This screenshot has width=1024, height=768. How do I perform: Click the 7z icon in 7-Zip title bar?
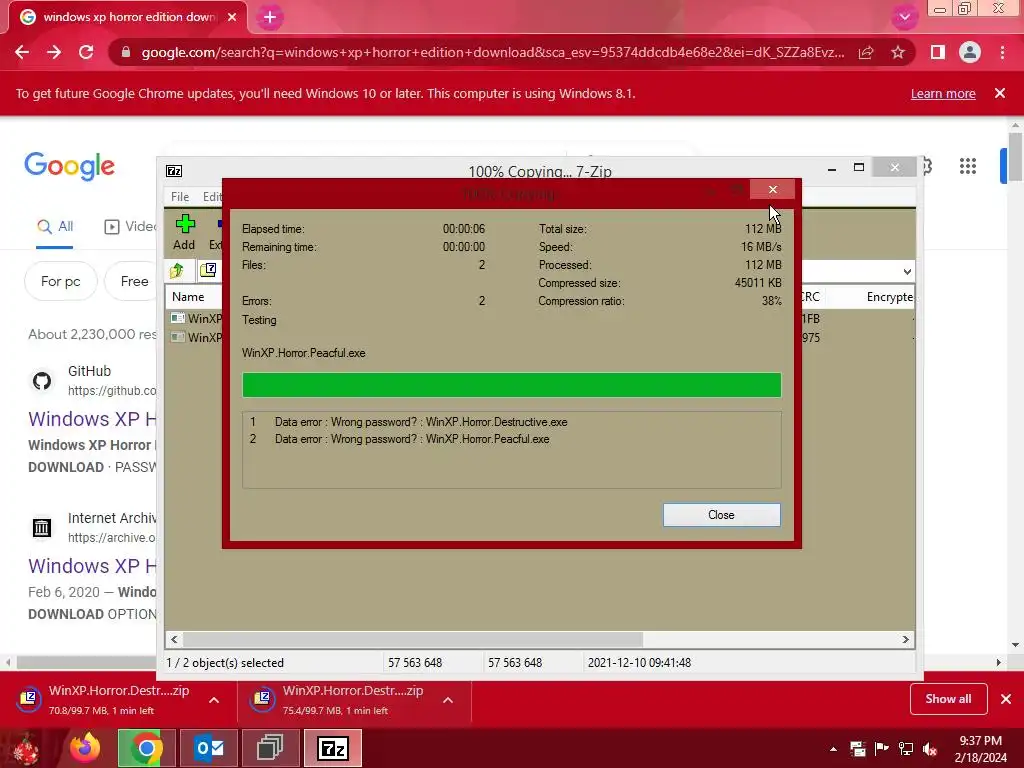click(174, 171)
